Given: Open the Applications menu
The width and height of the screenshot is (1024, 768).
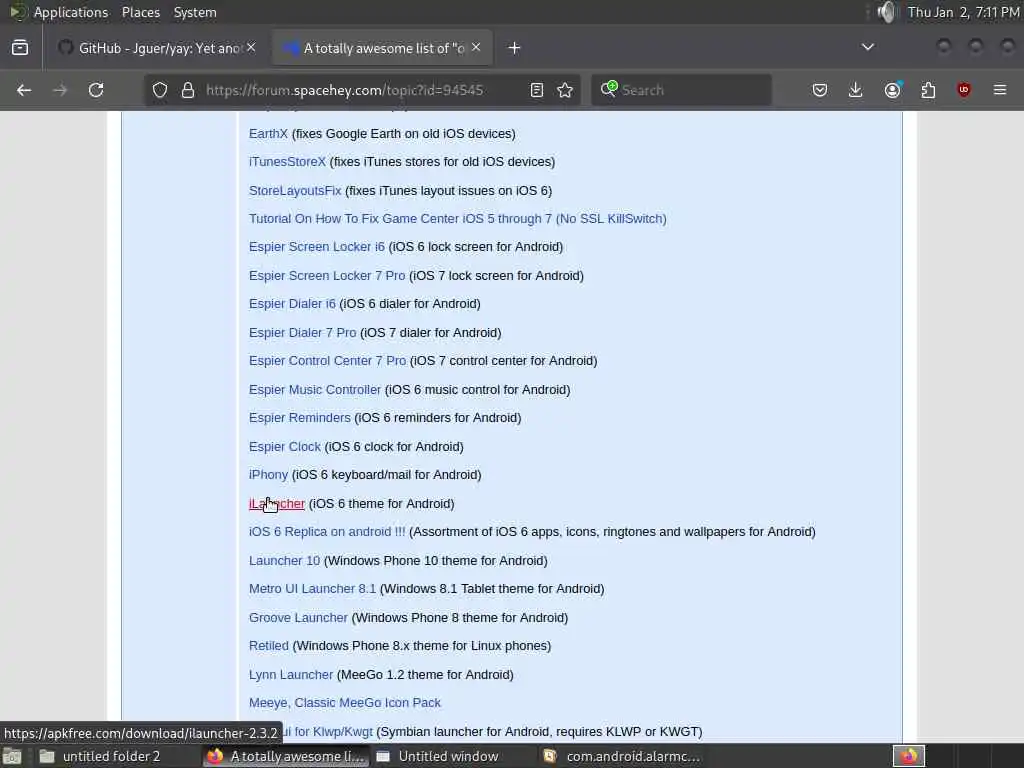Looking at the screenshot, I should pos(71,12).
